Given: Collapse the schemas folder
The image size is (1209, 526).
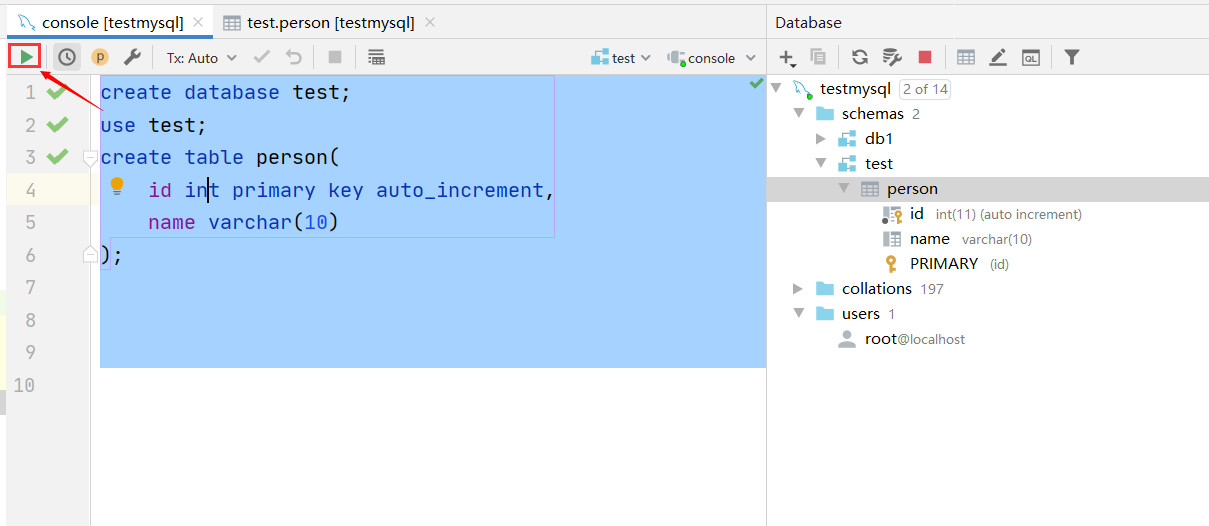Looking at the screenshot, I should (798, 114).
